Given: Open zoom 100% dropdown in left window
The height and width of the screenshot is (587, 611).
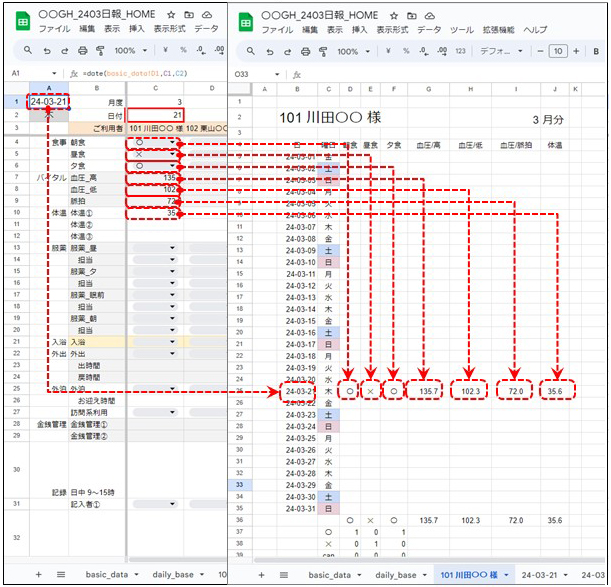Looking at the screenshot, I should point(131,50).
